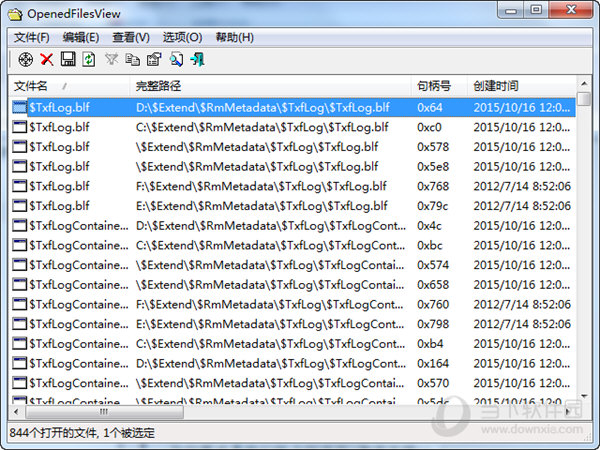Click handle value 0x574

pos(433,265)
